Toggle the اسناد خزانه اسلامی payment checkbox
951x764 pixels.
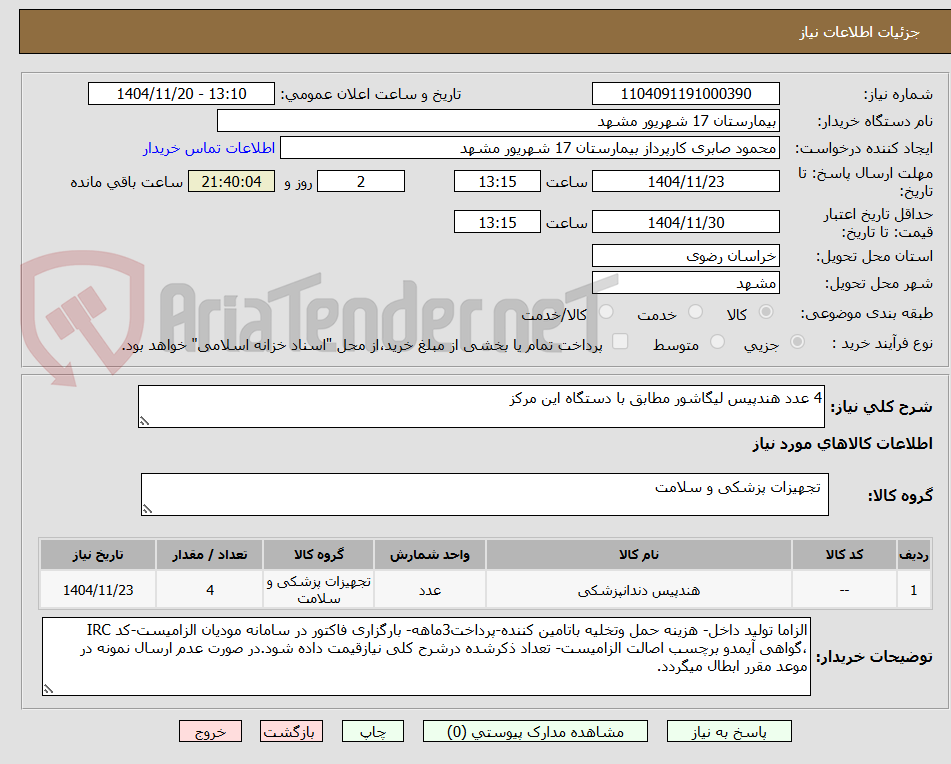(x=620, y=341)
